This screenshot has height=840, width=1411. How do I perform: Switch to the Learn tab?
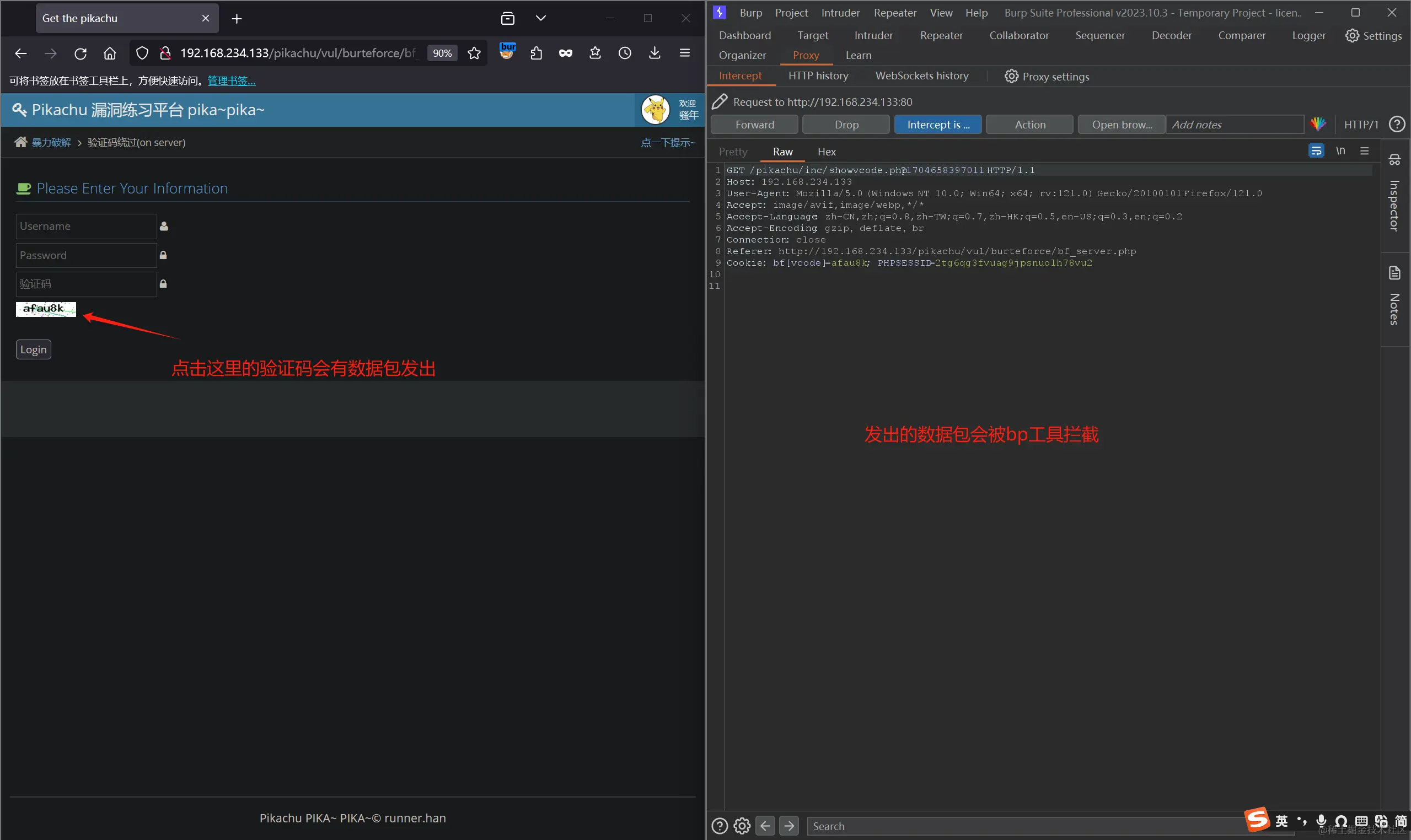859,55
